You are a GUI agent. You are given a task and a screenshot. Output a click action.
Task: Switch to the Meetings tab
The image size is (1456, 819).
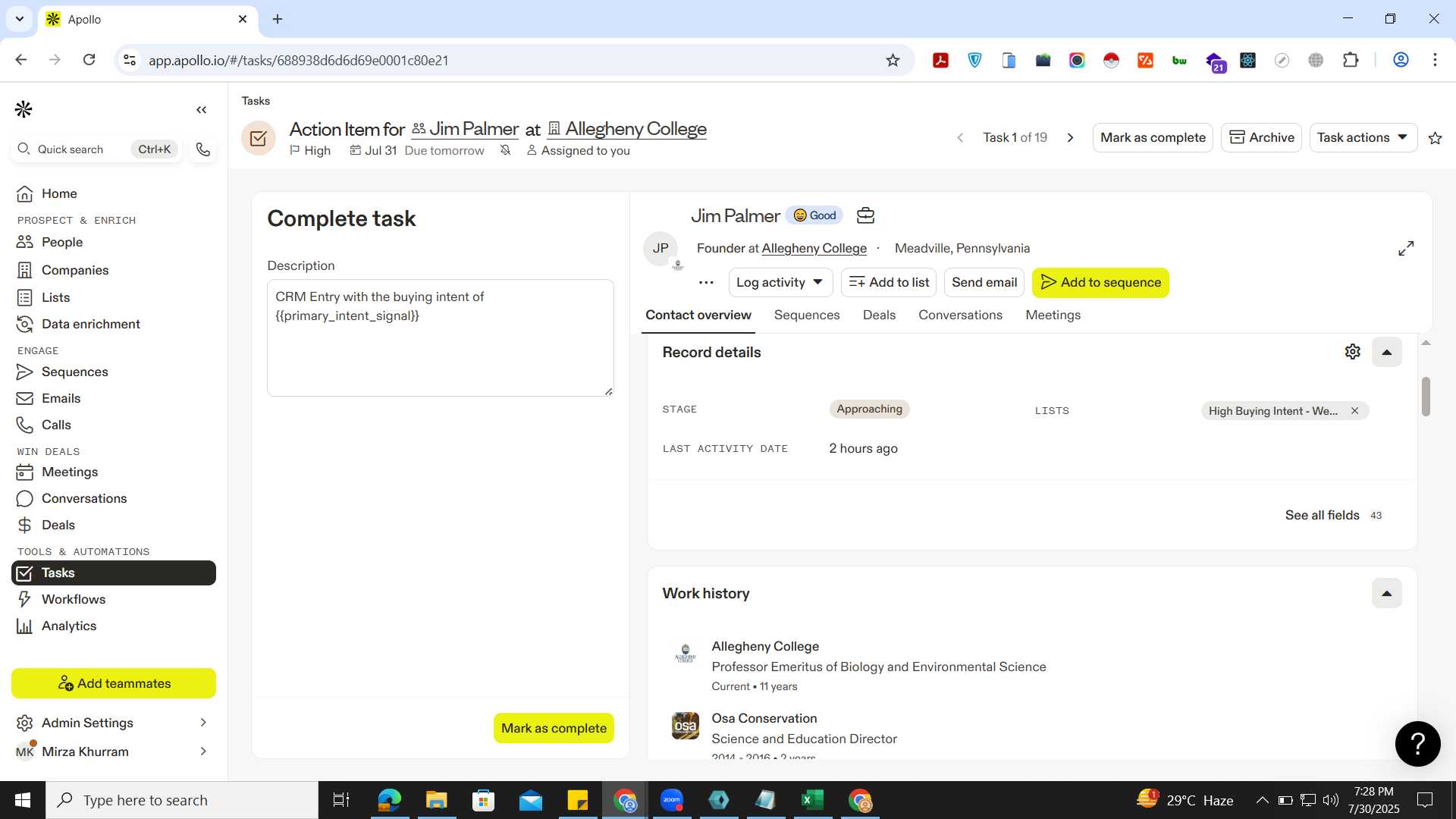(1053, 315)
